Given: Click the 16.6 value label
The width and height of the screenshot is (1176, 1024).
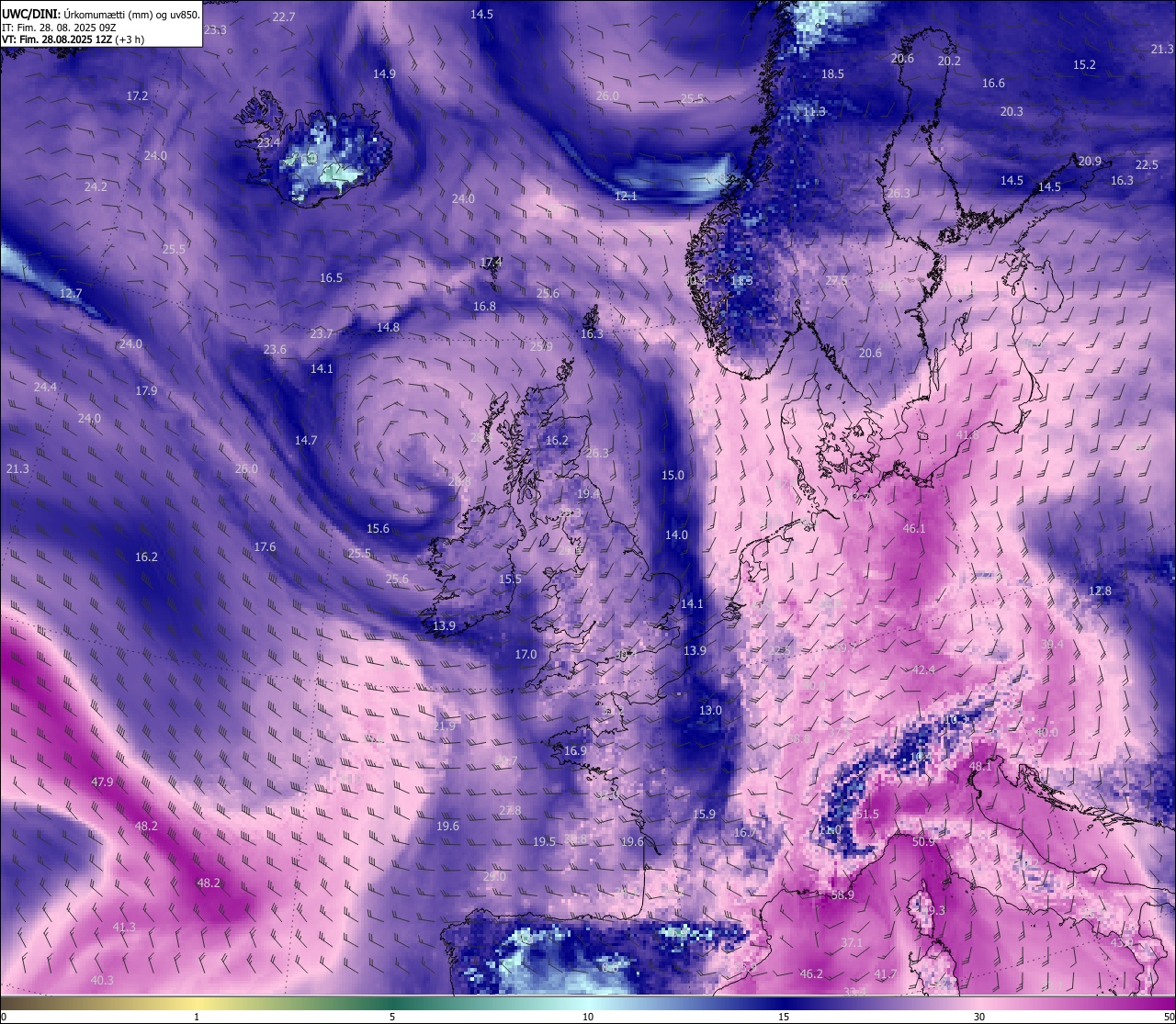Looking at the screenshot, I should [x=993, y=84].
